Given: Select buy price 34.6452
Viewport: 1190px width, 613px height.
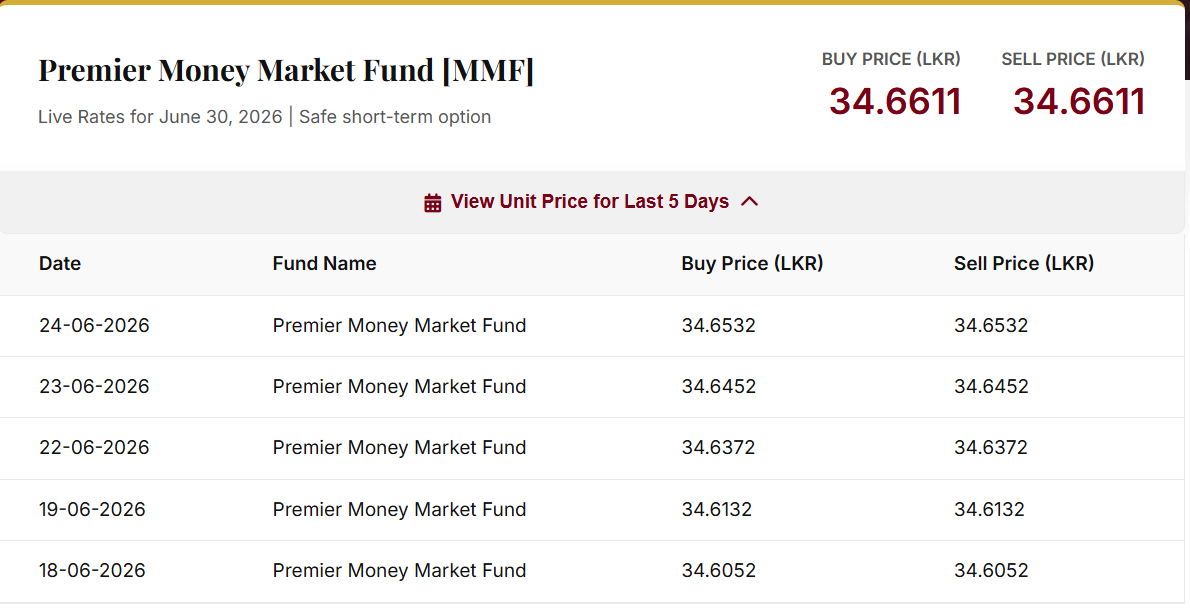Looking at the screenshot, I should point(719,386).
